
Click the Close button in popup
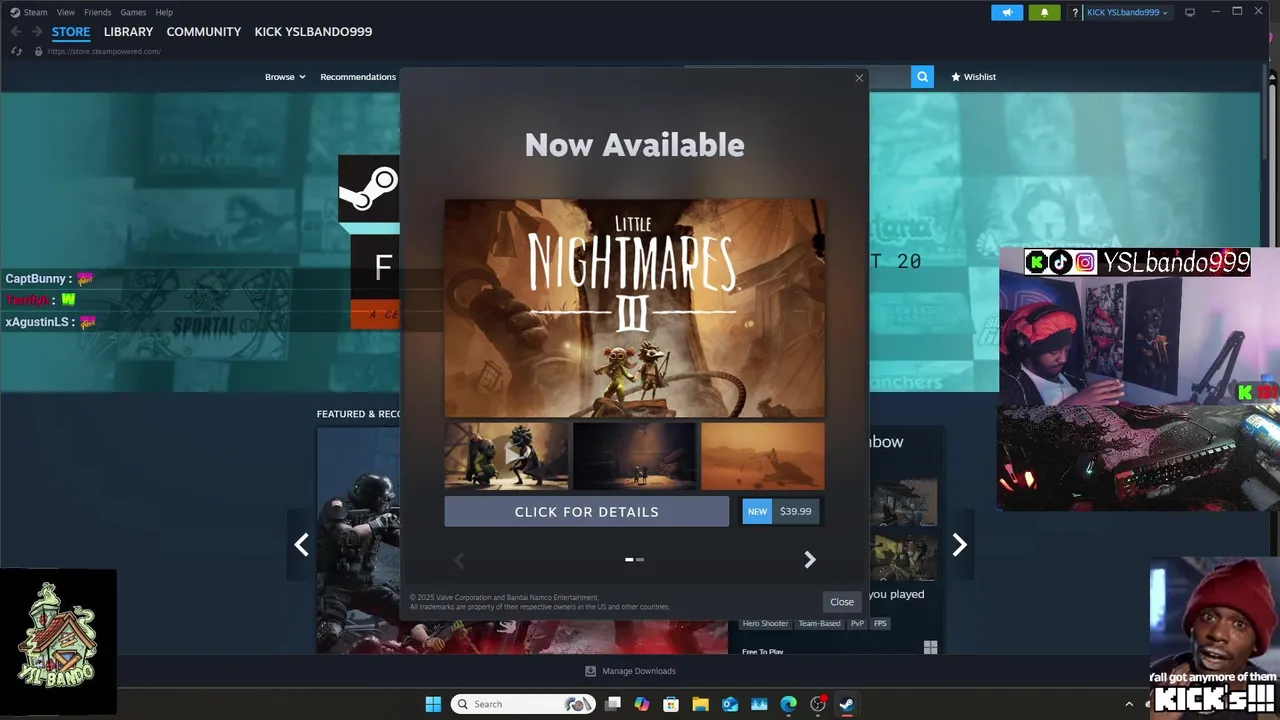coord(842,602)
